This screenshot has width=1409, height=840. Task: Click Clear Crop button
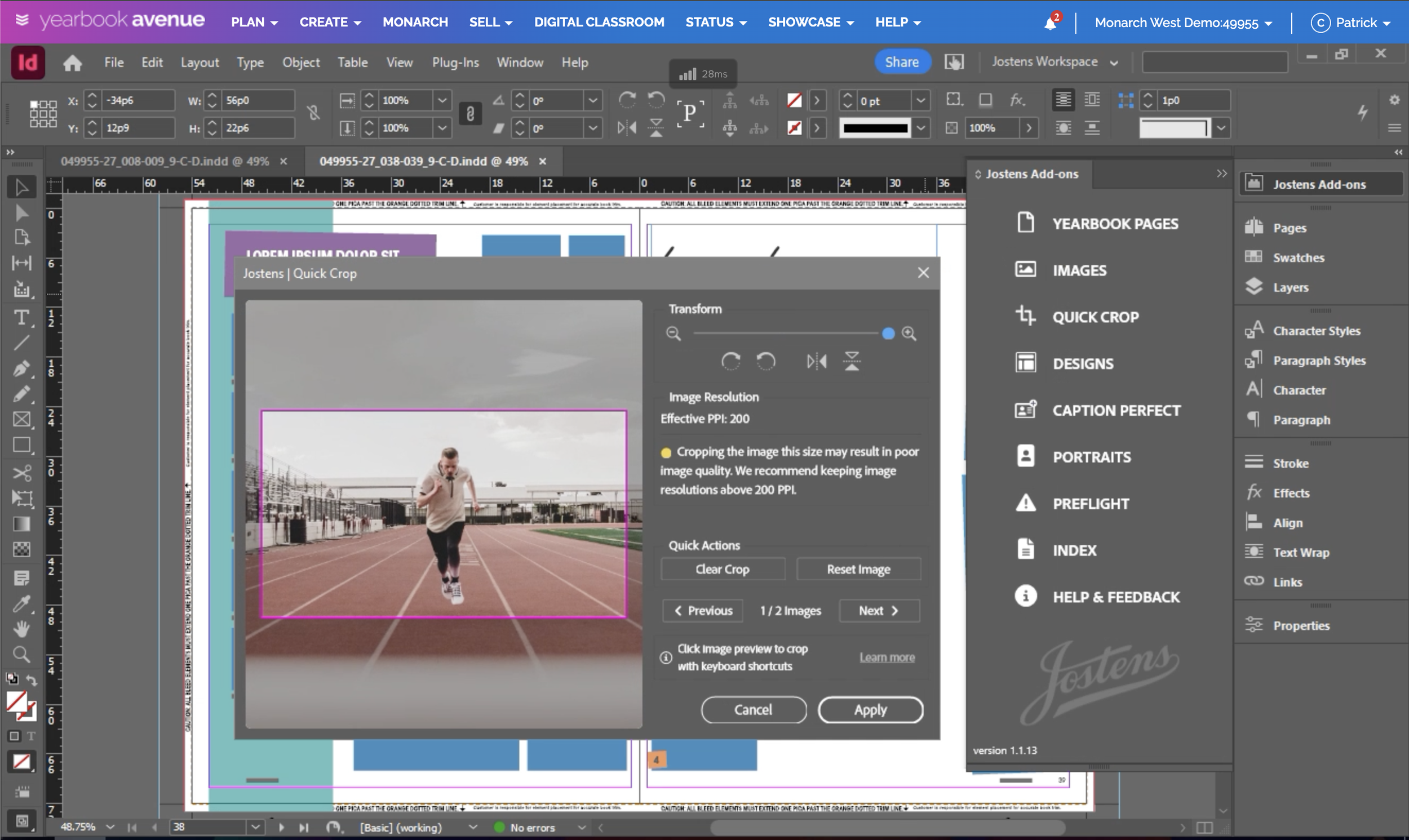(x=723, y=569)
